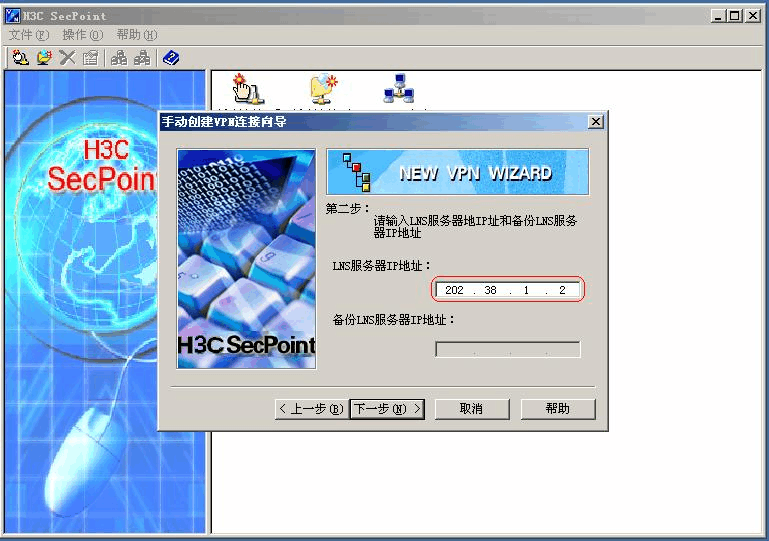Click the delete X toolbar icon
The image size is (769, 541).
[67, 58]
